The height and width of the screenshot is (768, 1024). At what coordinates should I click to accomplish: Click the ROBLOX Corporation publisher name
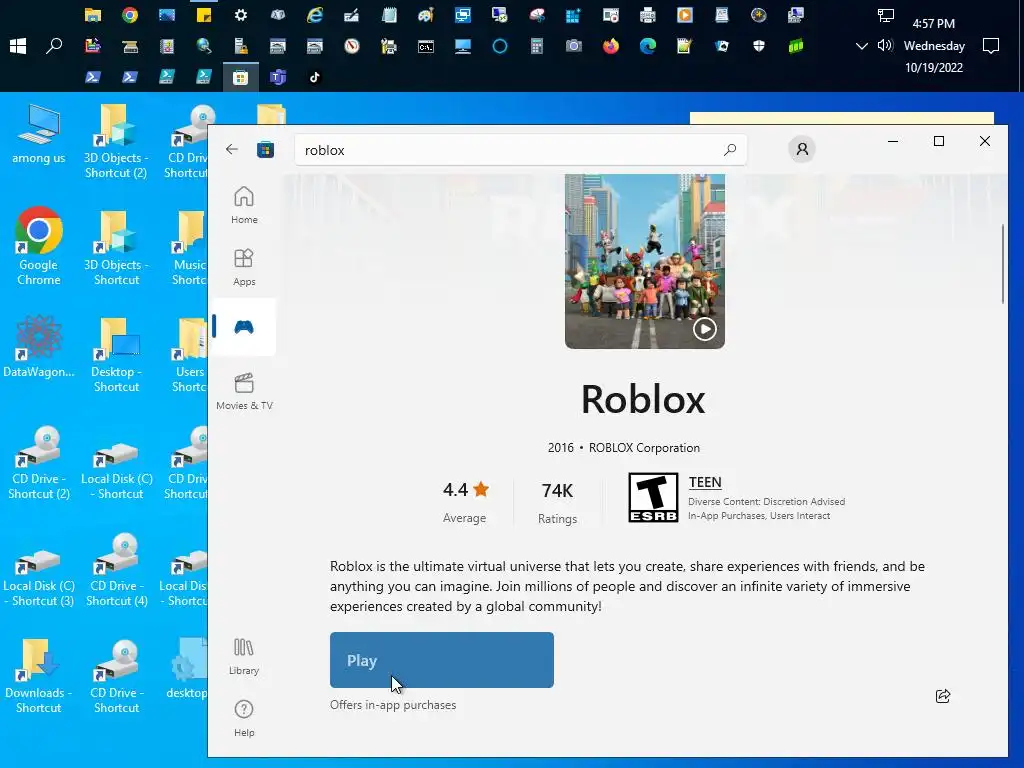[x=645, y=448]
